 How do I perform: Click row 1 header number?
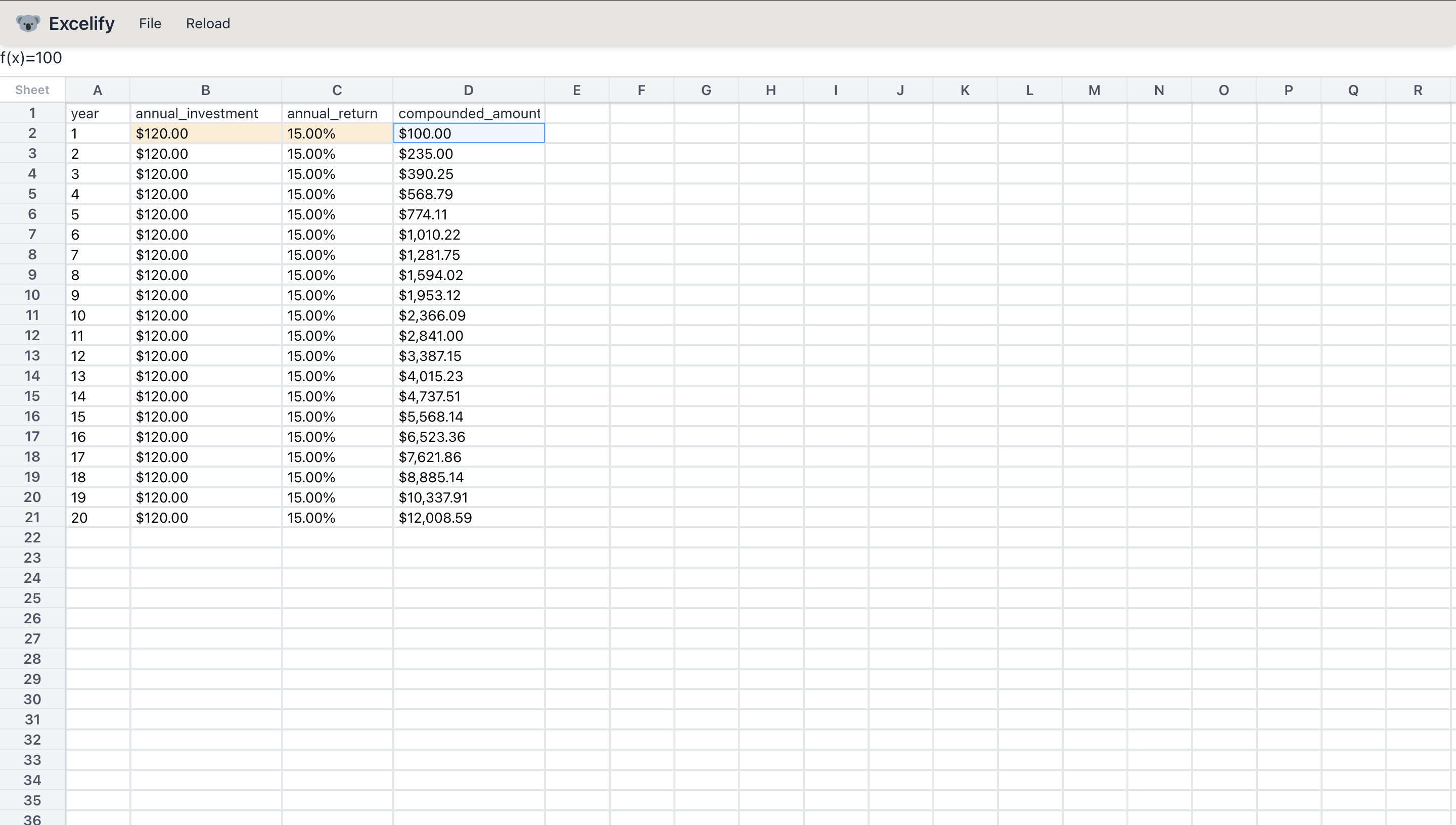point(32,113)
